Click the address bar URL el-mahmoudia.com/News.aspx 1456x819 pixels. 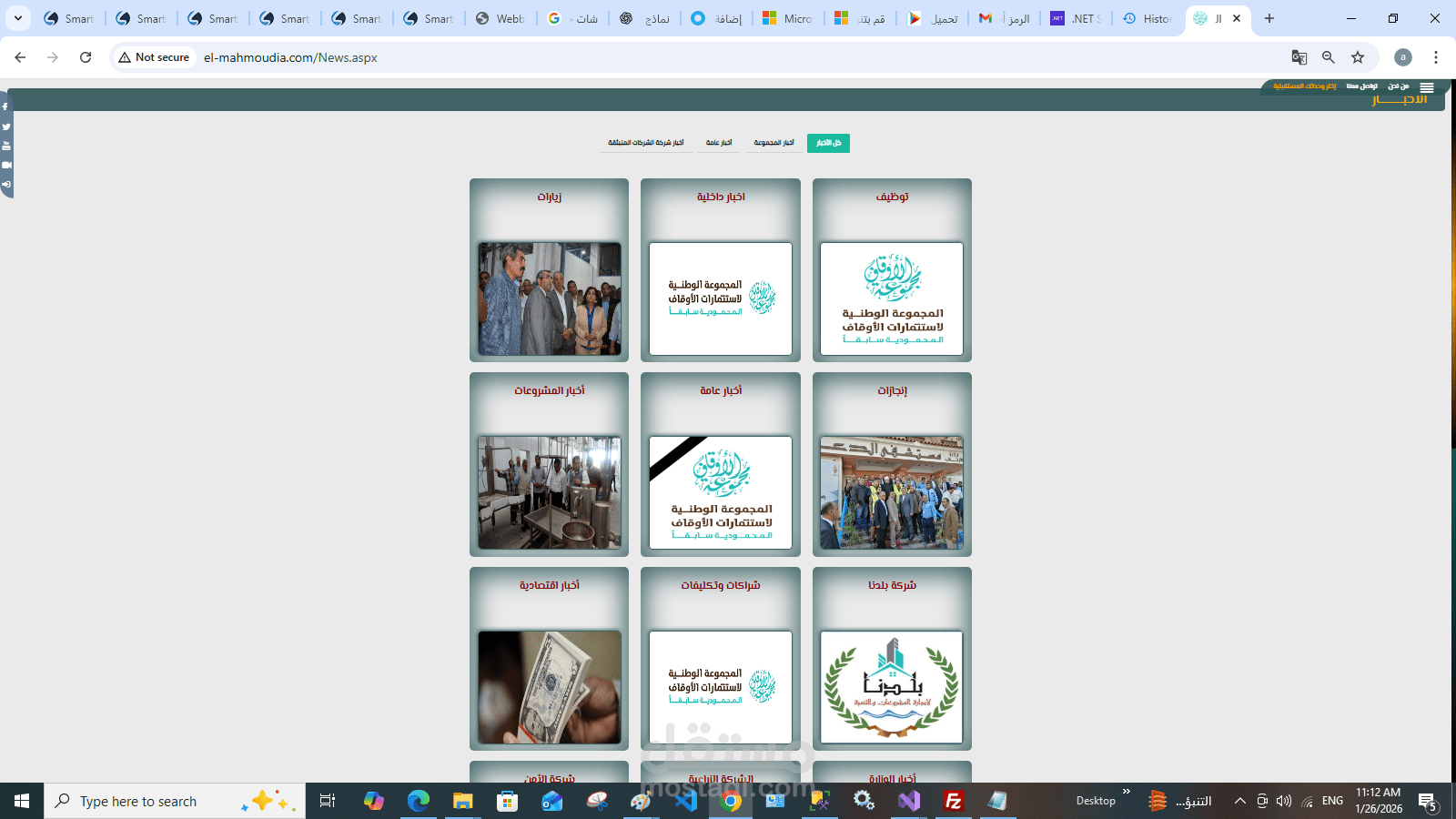[x=290, y=57]
